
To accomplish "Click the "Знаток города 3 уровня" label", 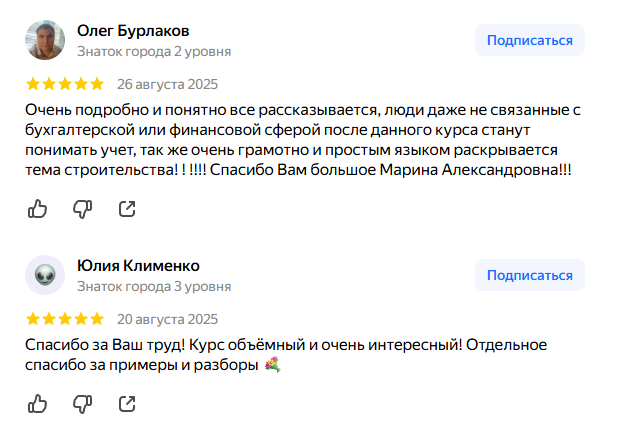I will pos(154,286).
